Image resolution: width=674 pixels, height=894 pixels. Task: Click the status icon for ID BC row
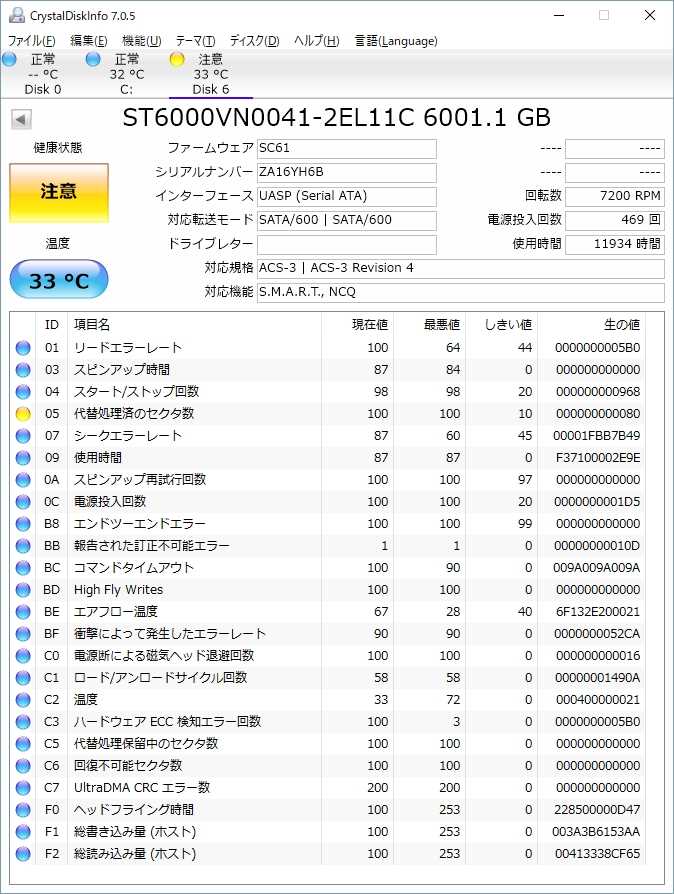[23, 568]
